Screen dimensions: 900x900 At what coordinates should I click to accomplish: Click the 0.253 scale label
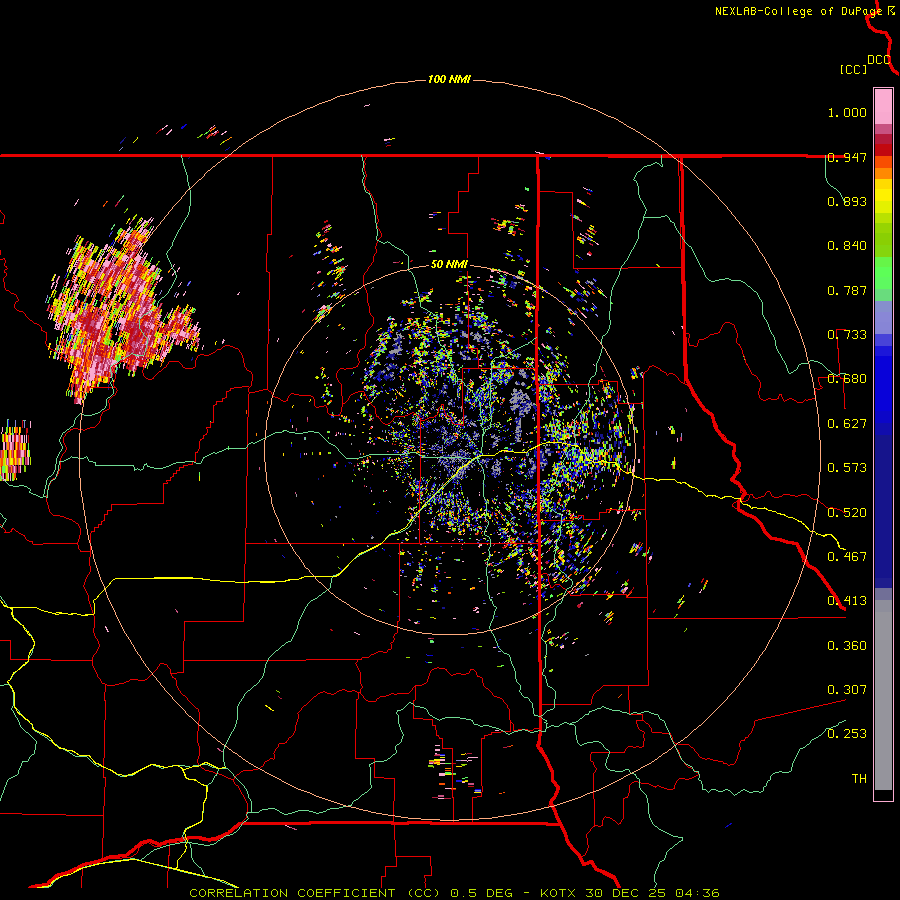(847, 734)
